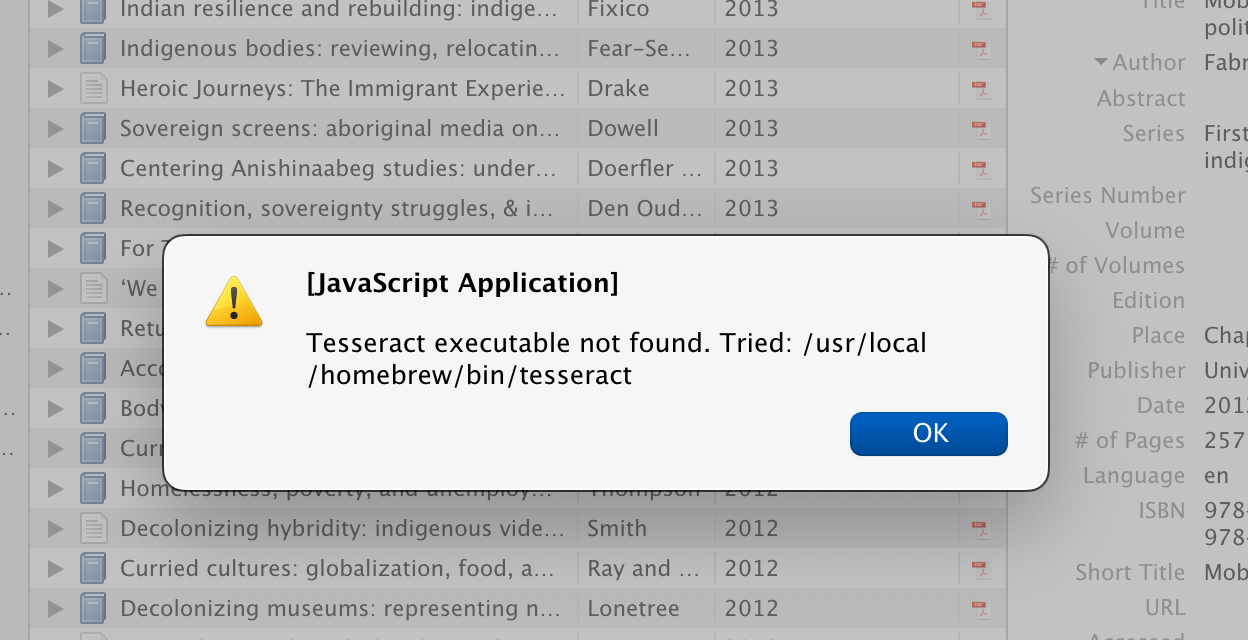Screen dimensions: 1248x640
Task: Select the title 'Heroic Journeys: The Immigrant Experie…'
Action: [343, 88]
